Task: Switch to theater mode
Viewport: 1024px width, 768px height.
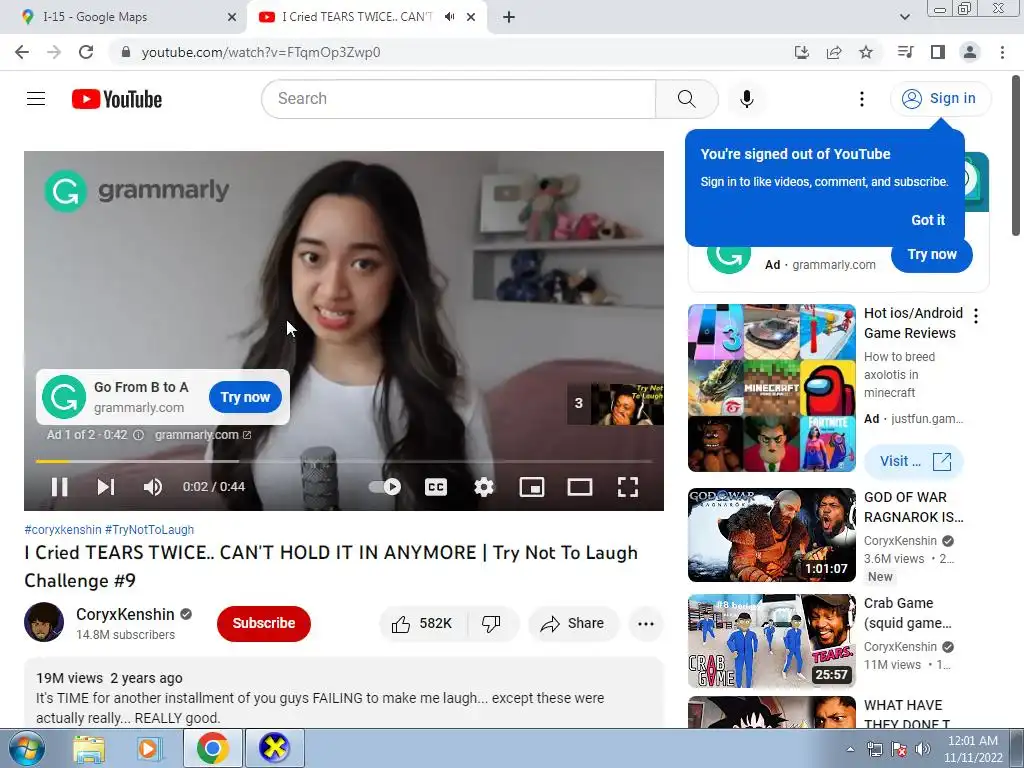Action: (x=579, y=487)
